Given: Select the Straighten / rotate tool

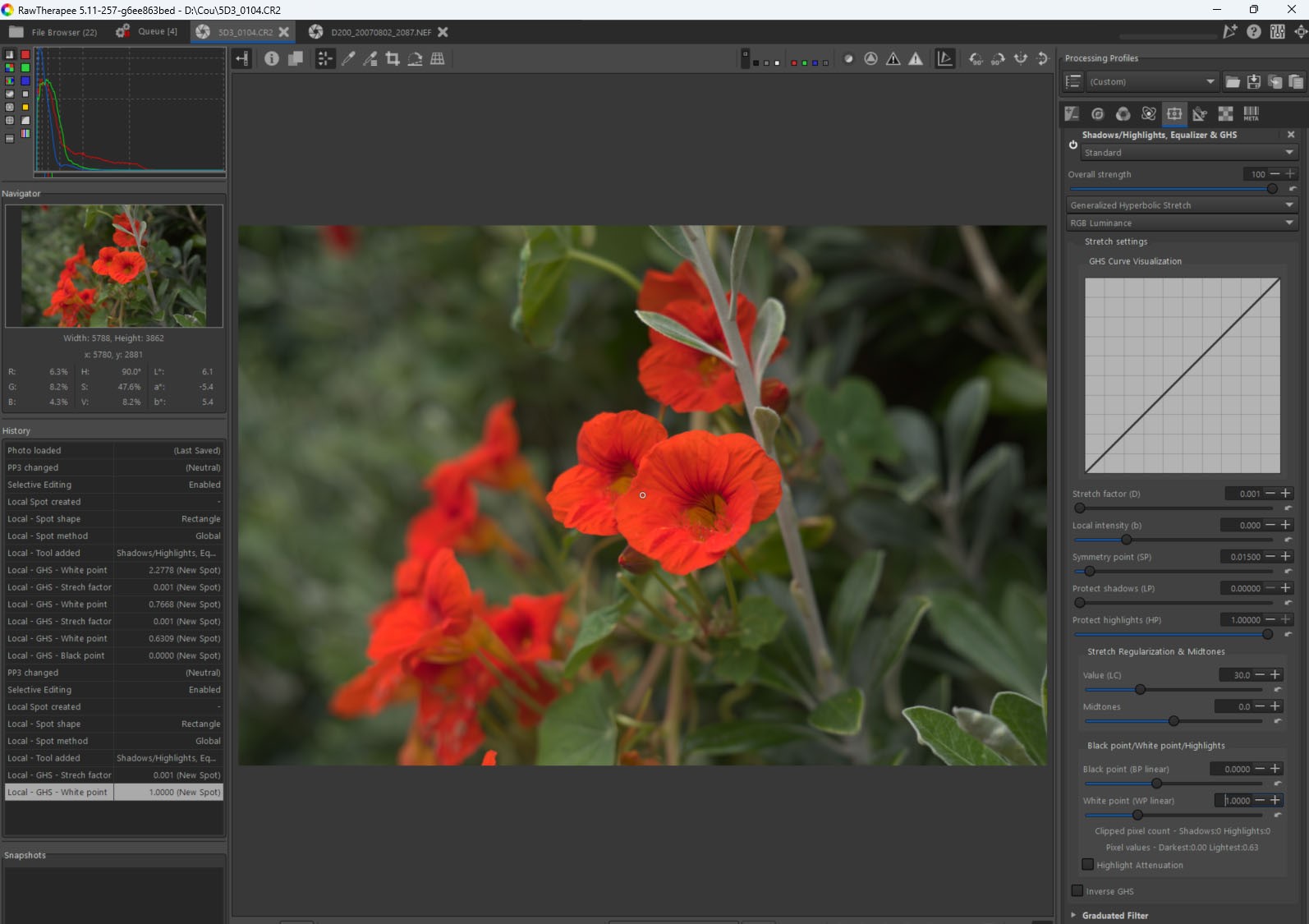Looking at the screenshot, I should pyautogui.click(x=416, y=58).
